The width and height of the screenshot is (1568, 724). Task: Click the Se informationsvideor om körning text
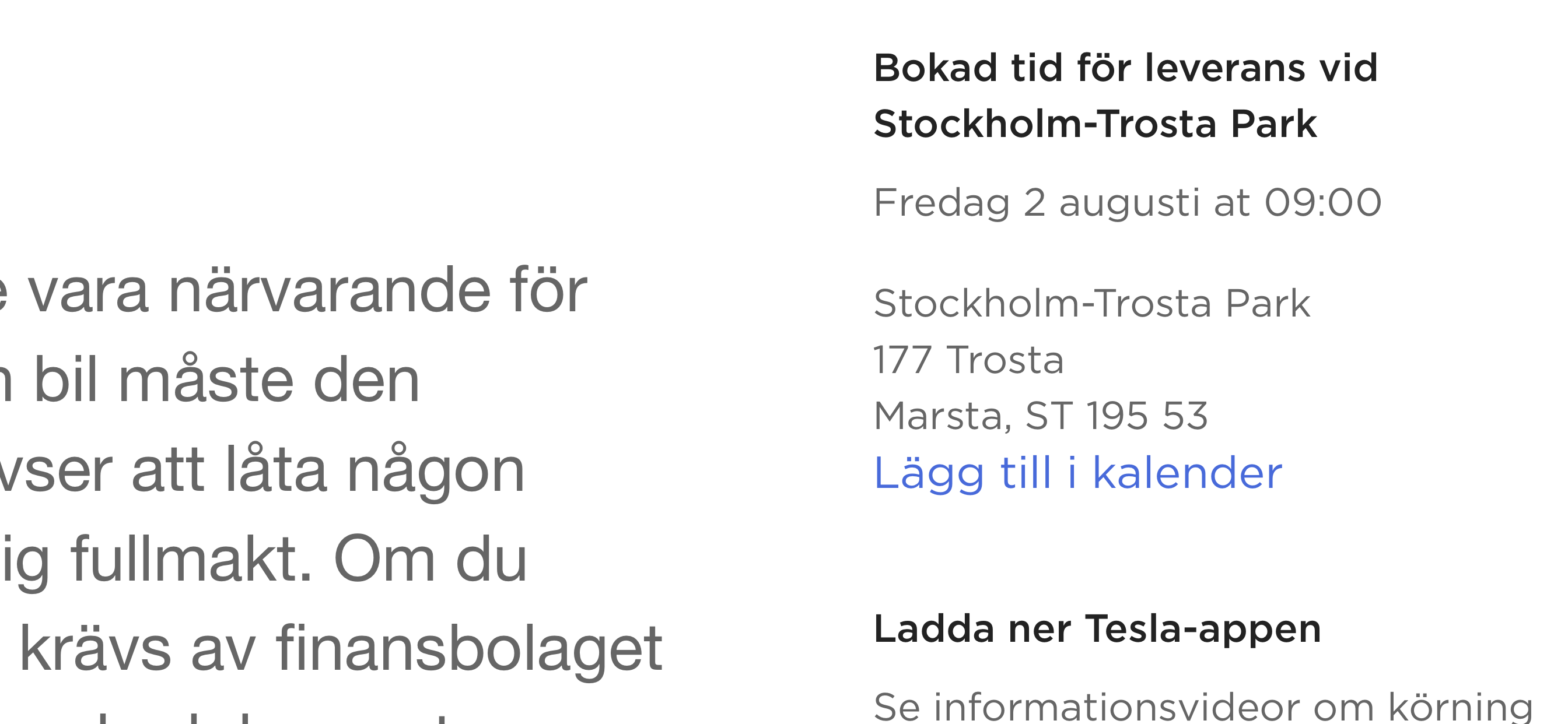click(x=1203, y=707)
